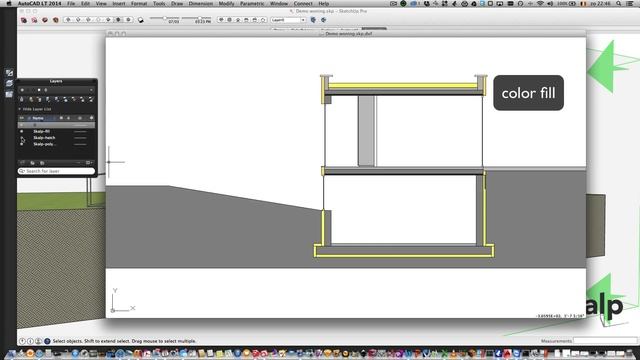The image size is (640, 360).
Task: Toggle shadows on/off in SketchUp toolbar
Action: tap(141, 20)
